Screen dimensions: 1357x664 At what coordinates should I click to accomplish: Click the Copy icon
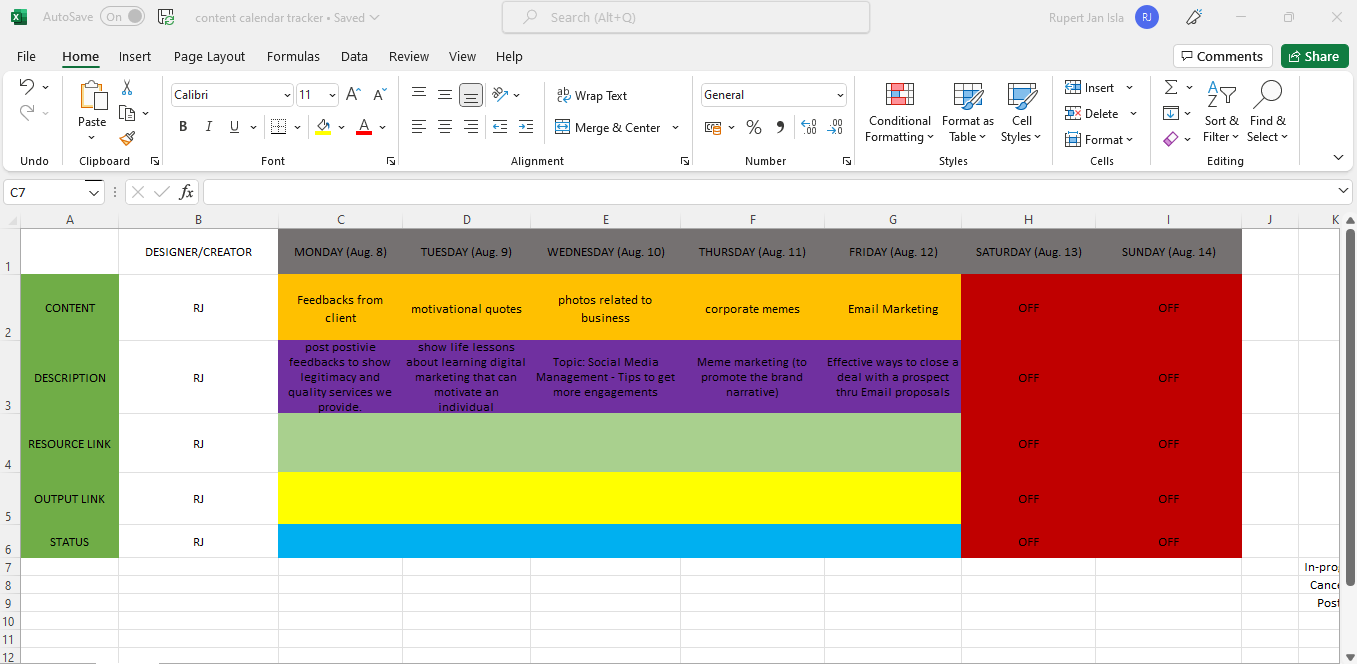pyautogui.click(x=127, y=113)
